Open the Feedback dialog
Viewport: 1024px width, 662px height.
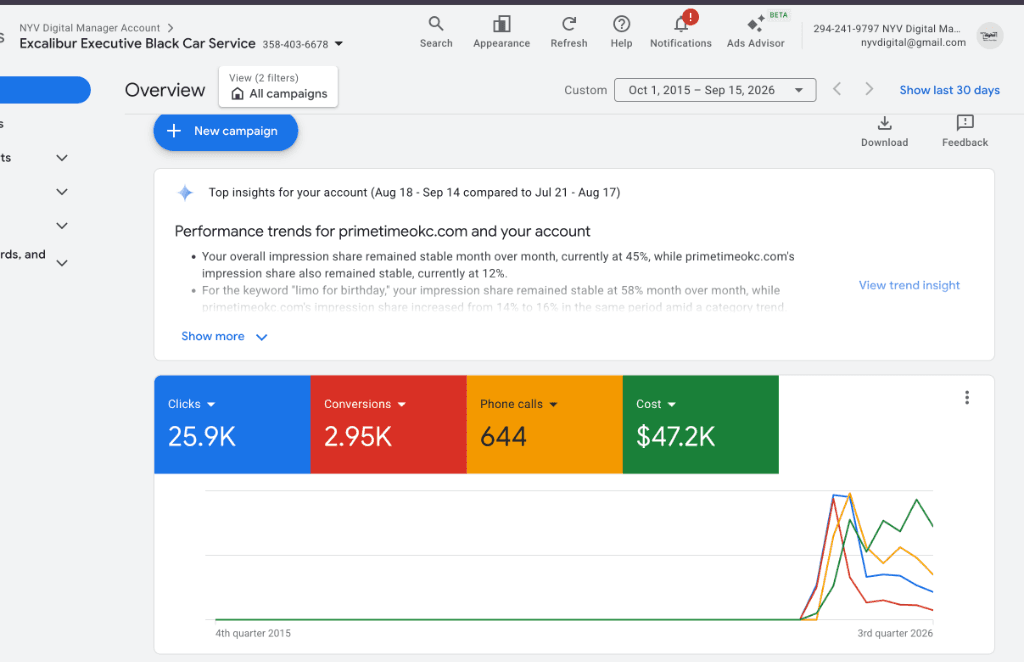(965, 131)
